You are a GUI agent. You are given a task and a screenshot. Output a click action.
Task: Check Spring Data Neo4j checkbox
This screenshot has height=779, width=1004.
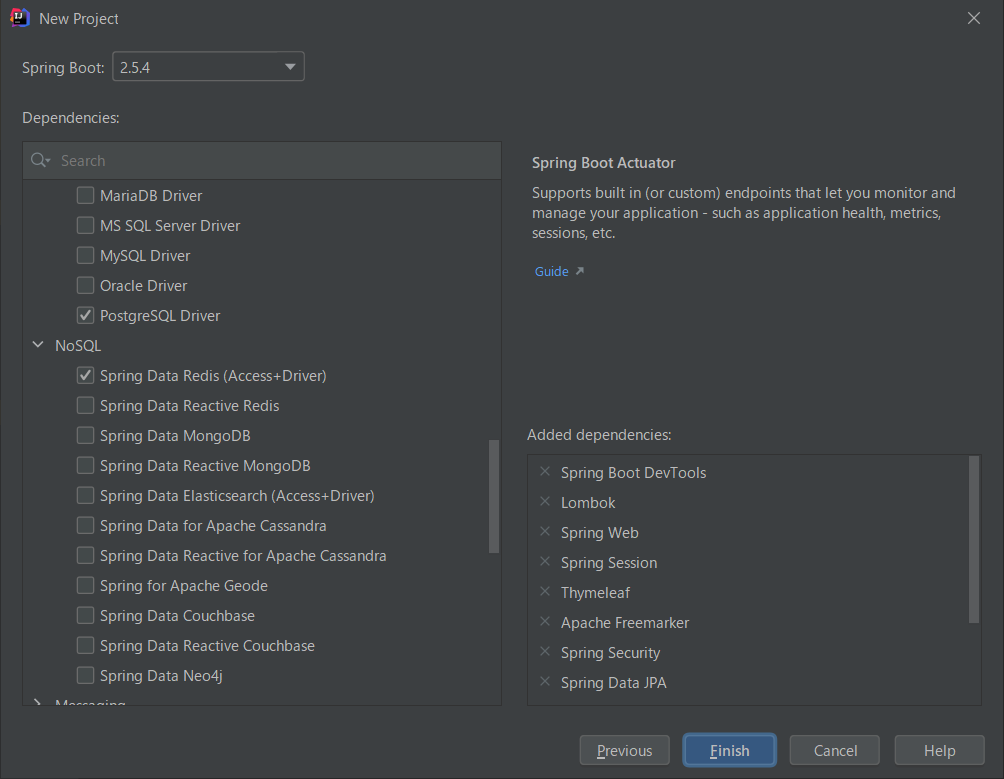[85, 676]
